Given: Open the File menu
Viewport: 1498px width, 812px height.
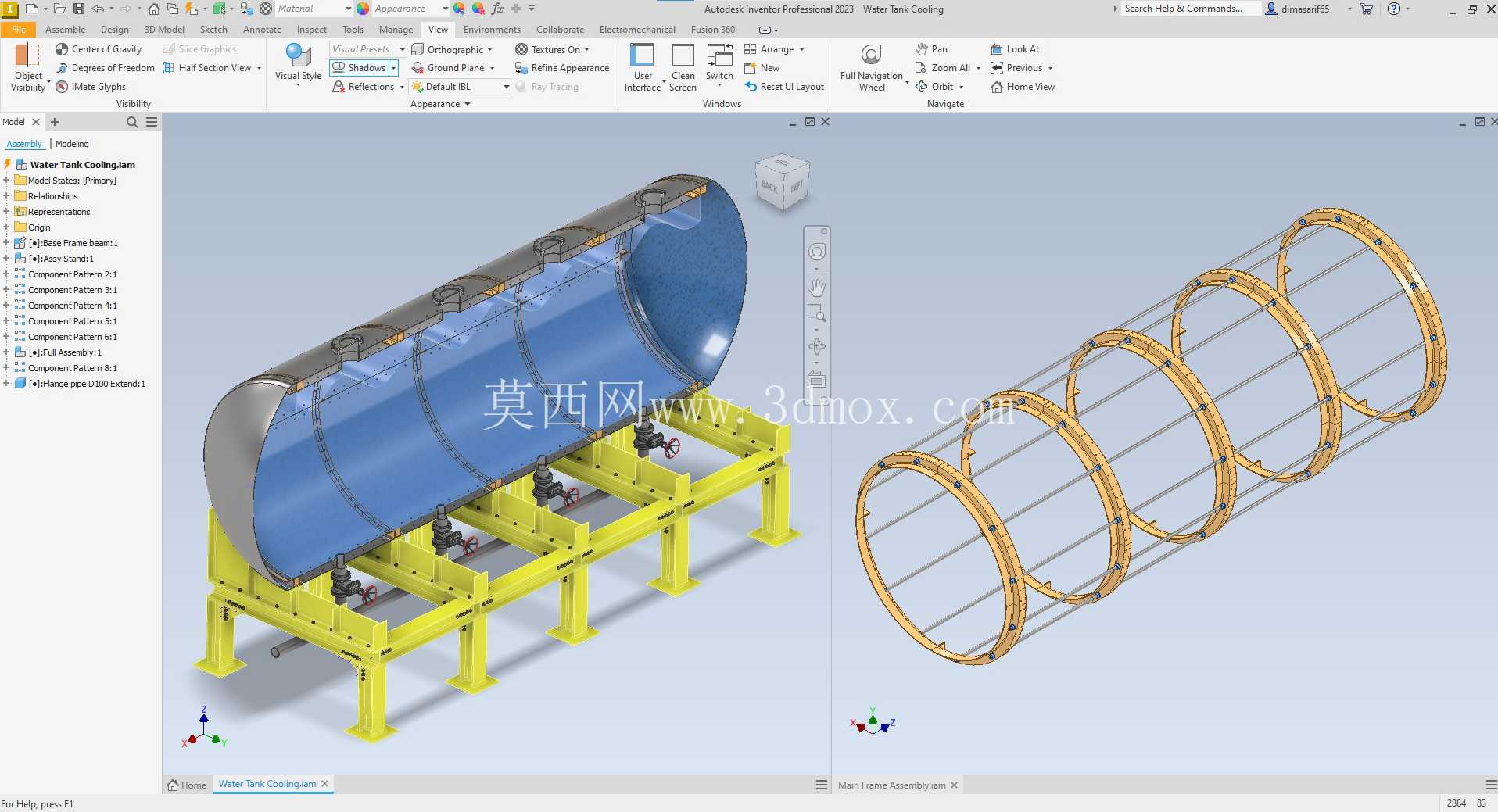Looking at the screenshot, I should tap(19, 29).
